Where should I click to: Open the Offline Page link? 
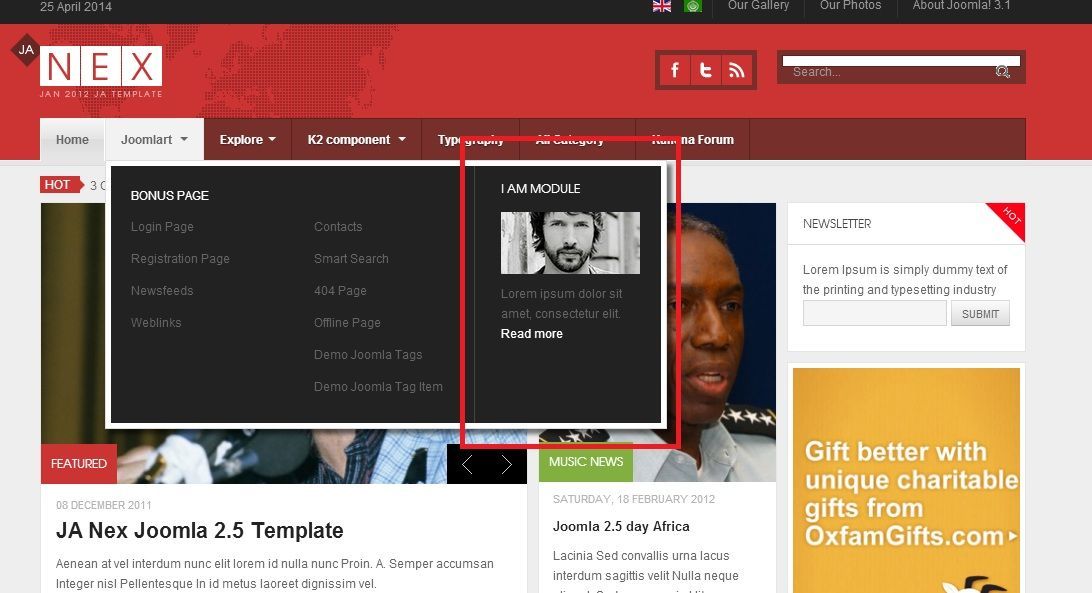click(x=347, y=323)
